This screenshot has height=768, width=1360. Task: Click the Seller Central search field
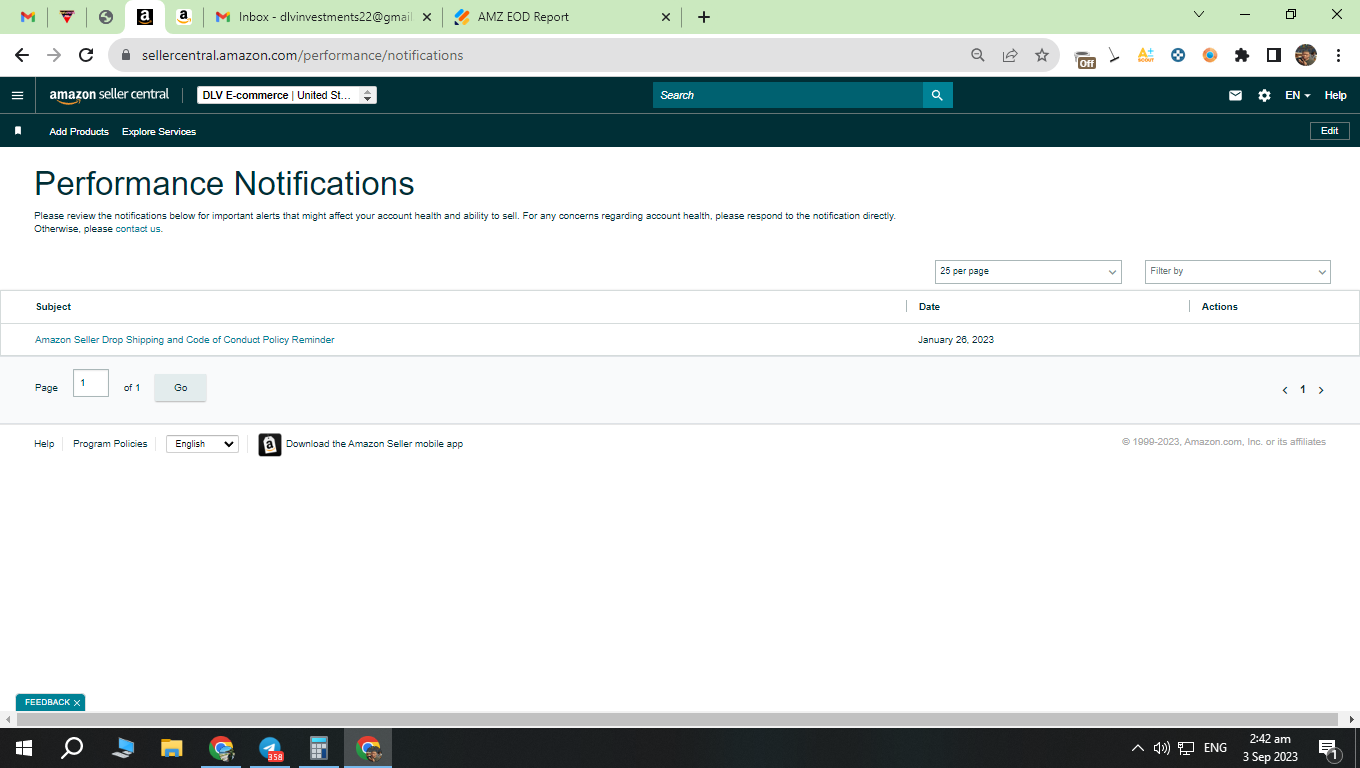pos(788,95)
